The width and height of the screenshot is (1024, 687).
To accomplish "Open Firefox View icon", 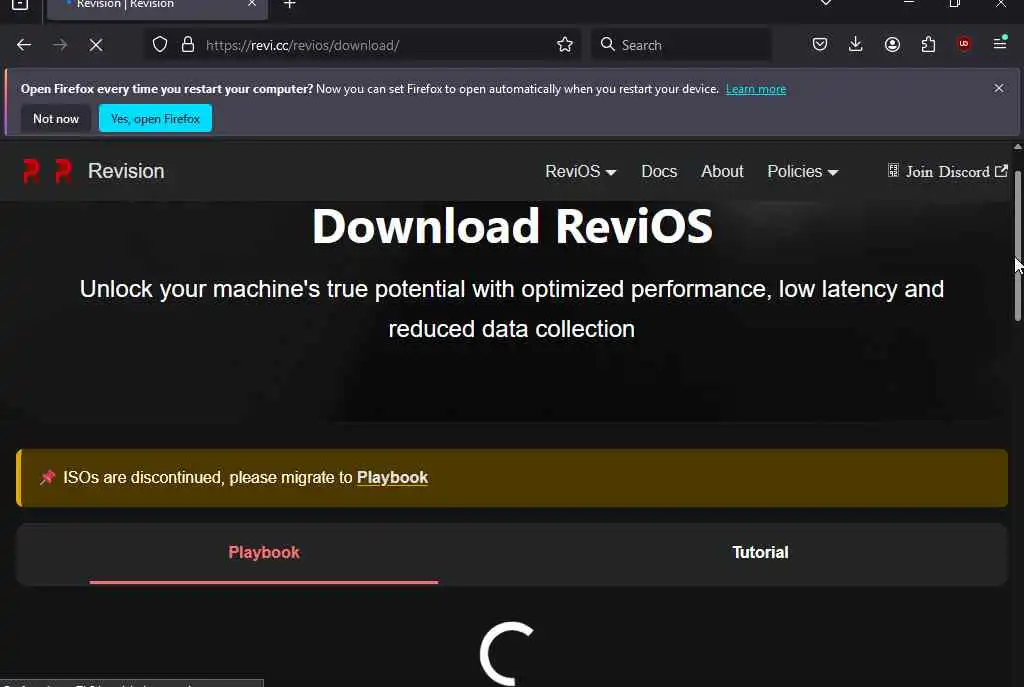I will [20, 5].
